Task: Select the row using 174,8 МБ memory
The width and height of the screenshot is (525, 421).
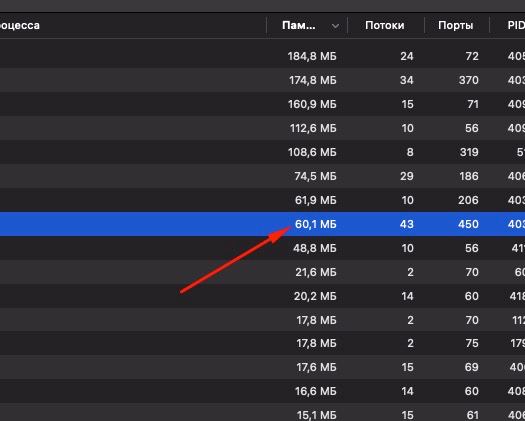Action: pyautogui.click(x=262, y=80)
